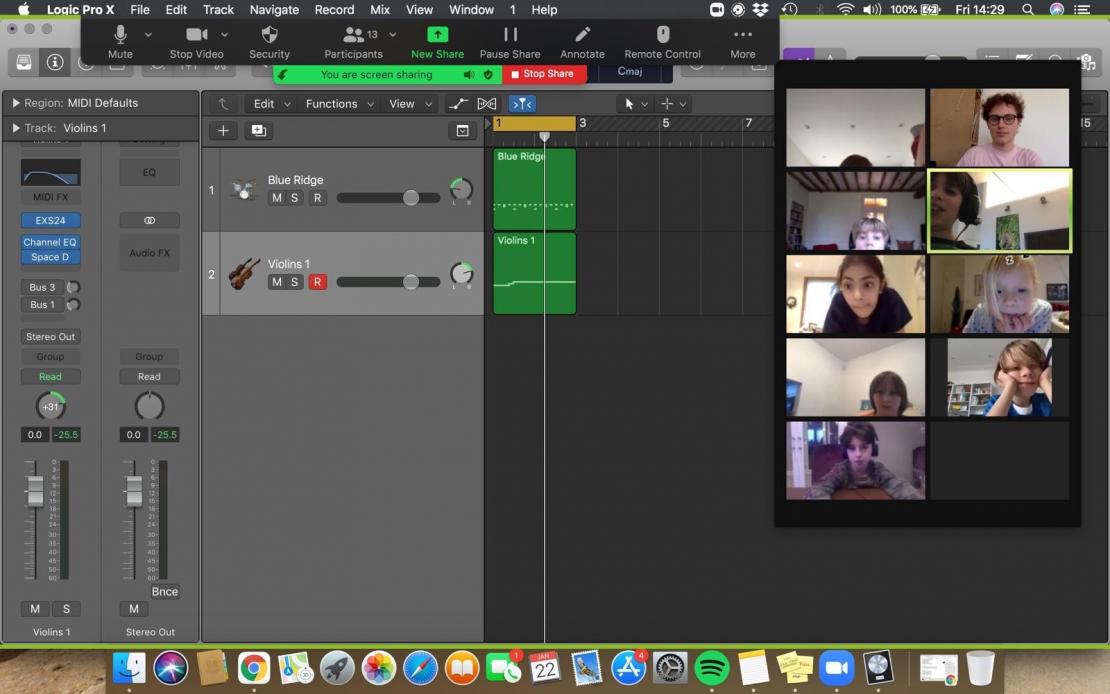
Task: Click the Flex show/hide icon
Action: [487, 104]
